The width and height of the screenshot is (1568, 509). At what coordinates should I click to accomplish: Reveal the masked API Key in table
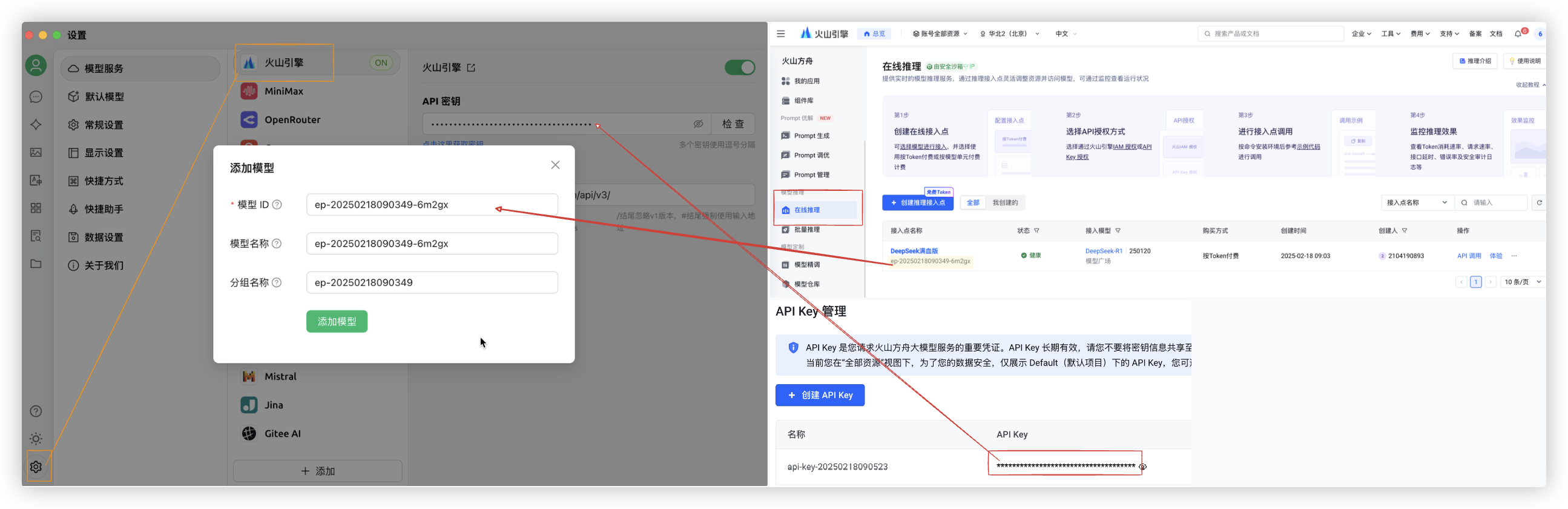pos(1142,467)
